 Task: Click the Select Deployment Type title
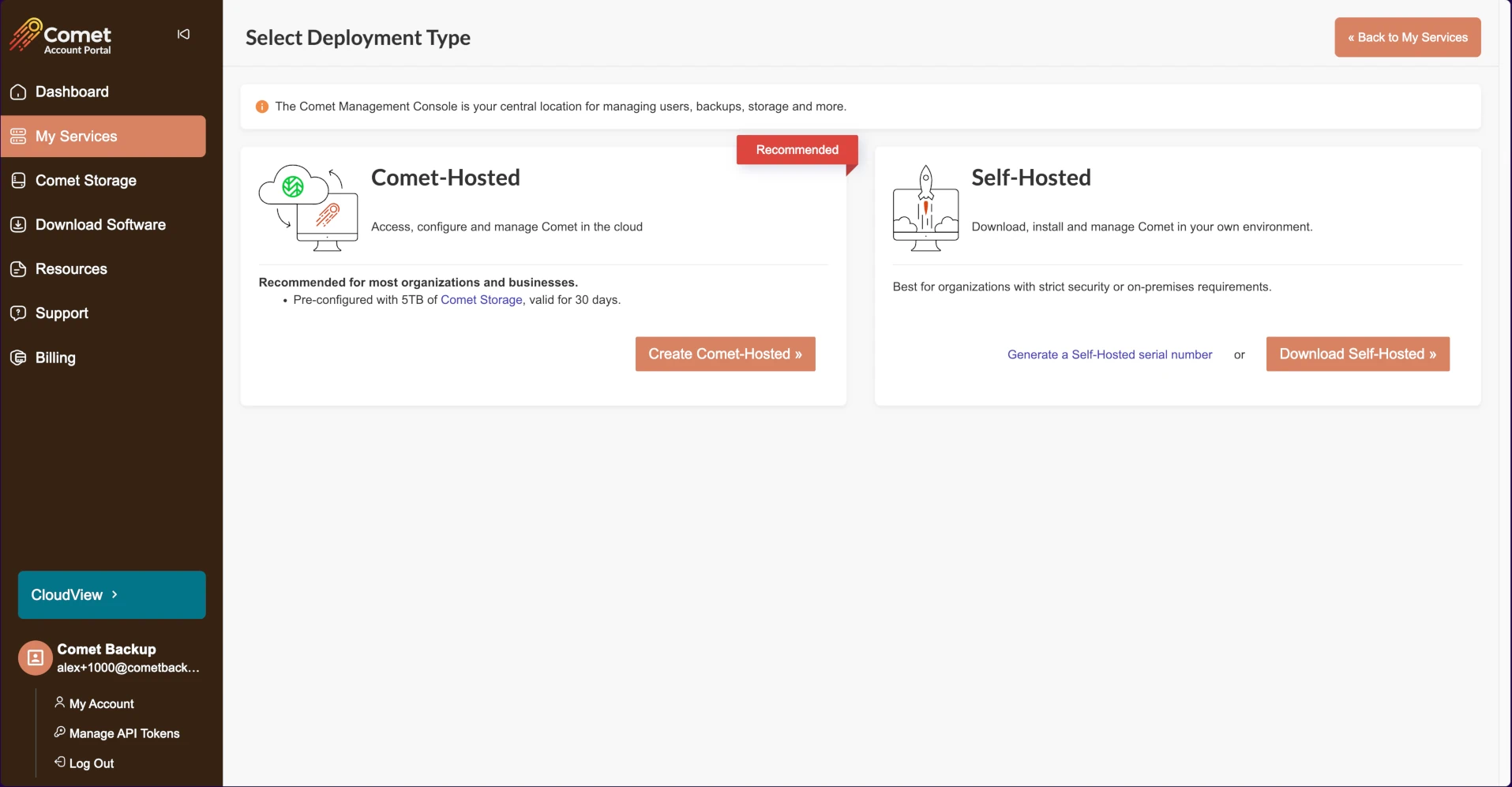tap(358, 38)
